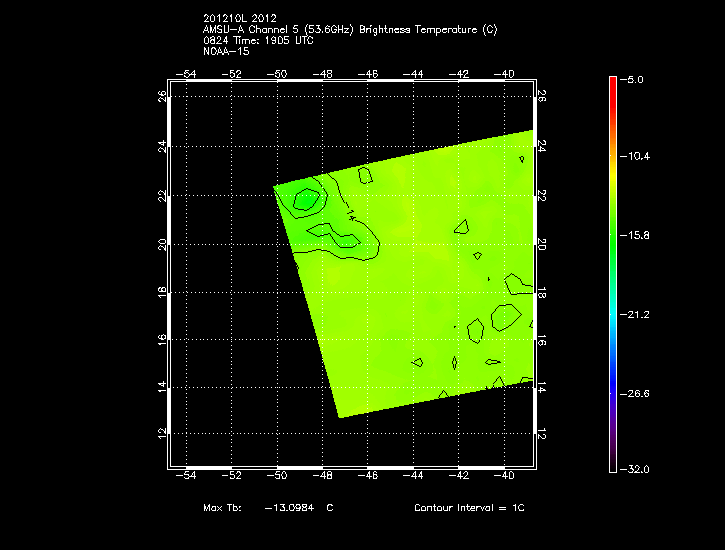725x550 pixels.
Task: Click the Contour Interval = 1C text
Action: (469, 508)
